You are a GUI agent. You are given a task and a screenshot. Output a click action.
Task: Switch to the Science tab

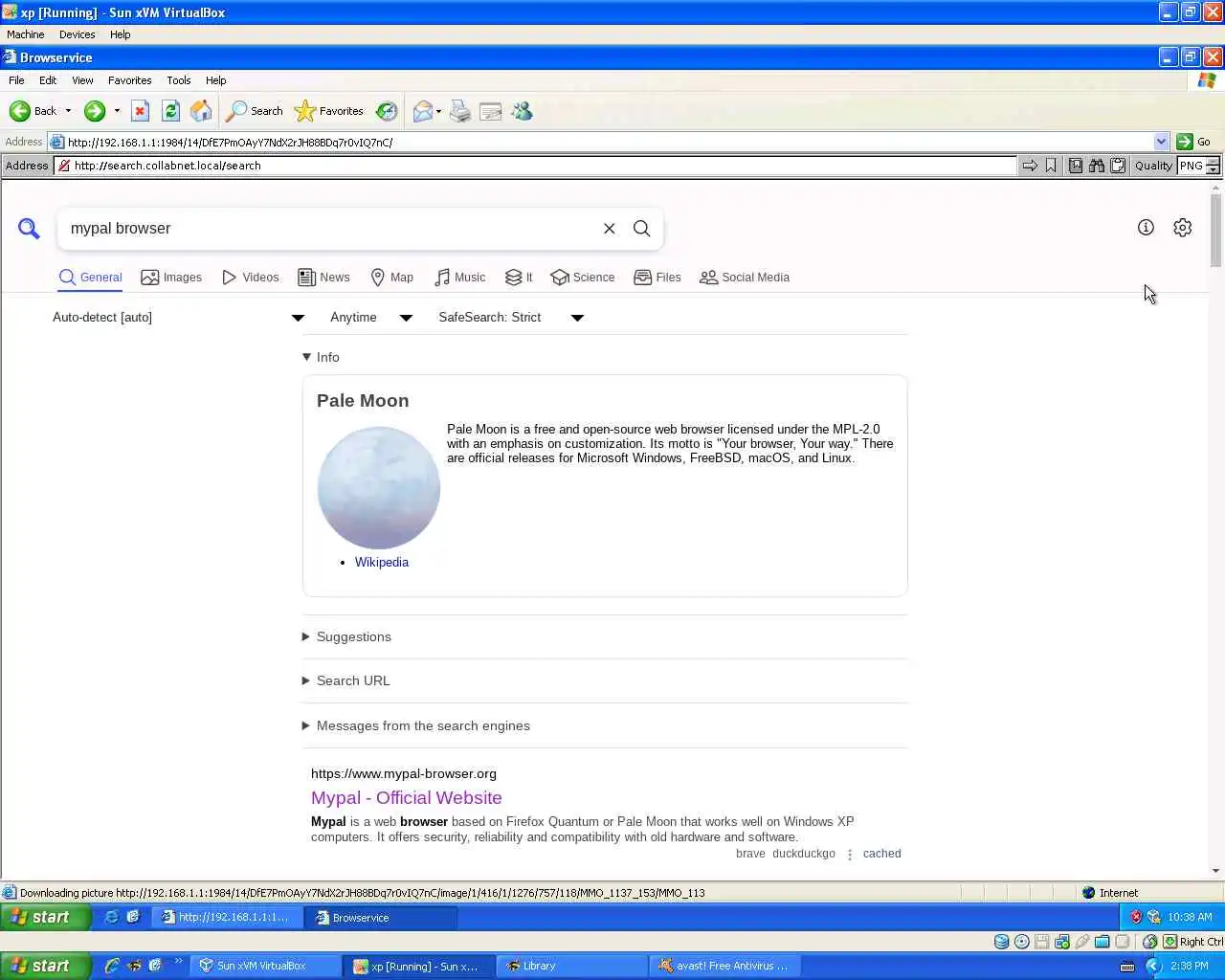click(x=583, y=278)
